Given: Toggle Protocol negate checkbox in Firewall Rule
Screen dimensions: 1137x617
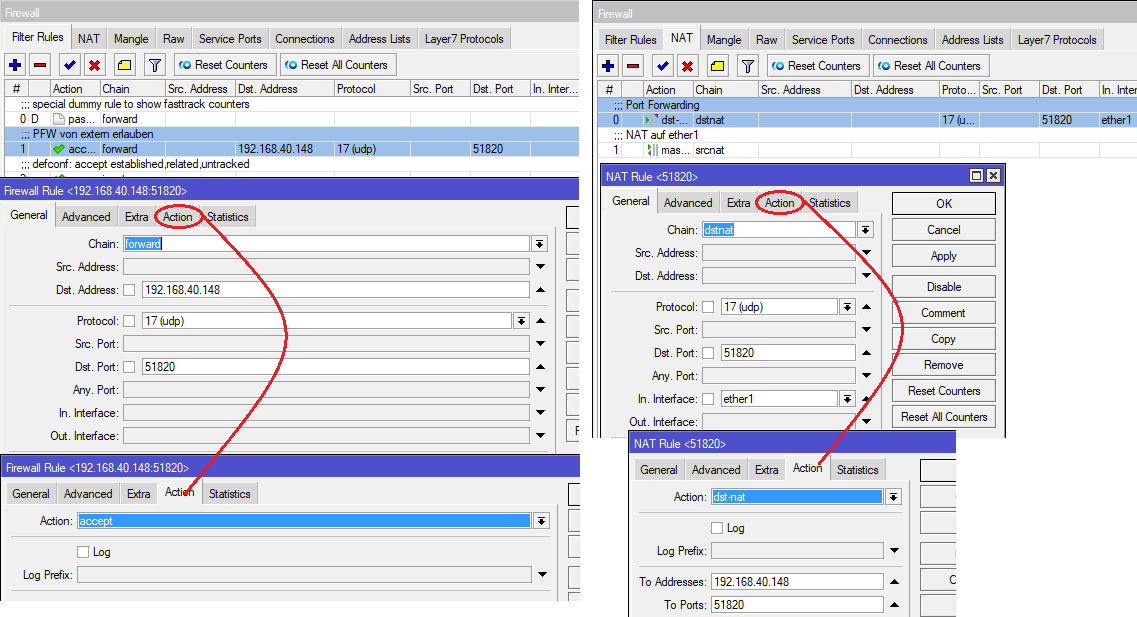Looking at the screenshot, I should click(x=129, y=321).
